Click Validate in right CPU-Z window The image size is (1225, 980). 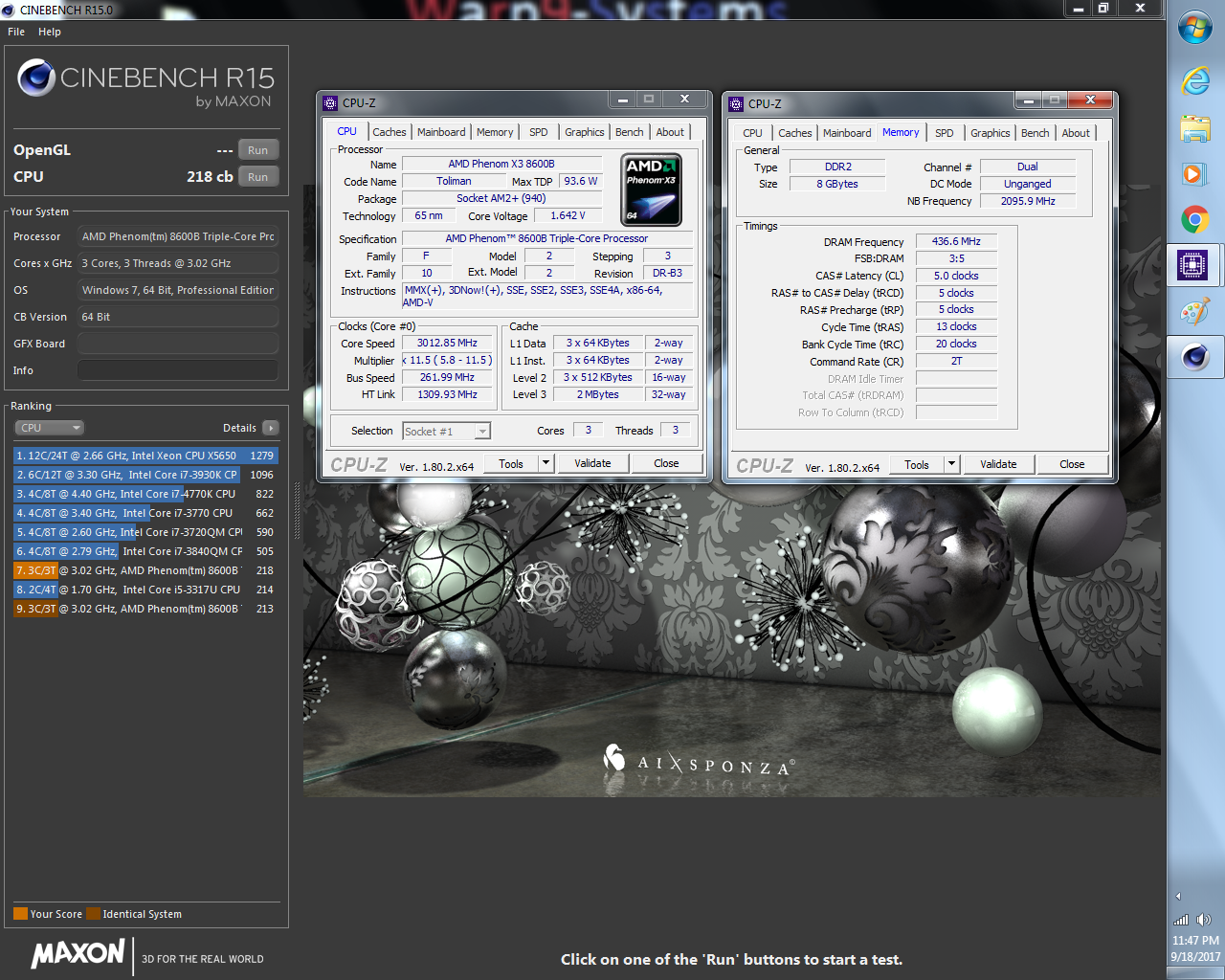pos(998,464)
